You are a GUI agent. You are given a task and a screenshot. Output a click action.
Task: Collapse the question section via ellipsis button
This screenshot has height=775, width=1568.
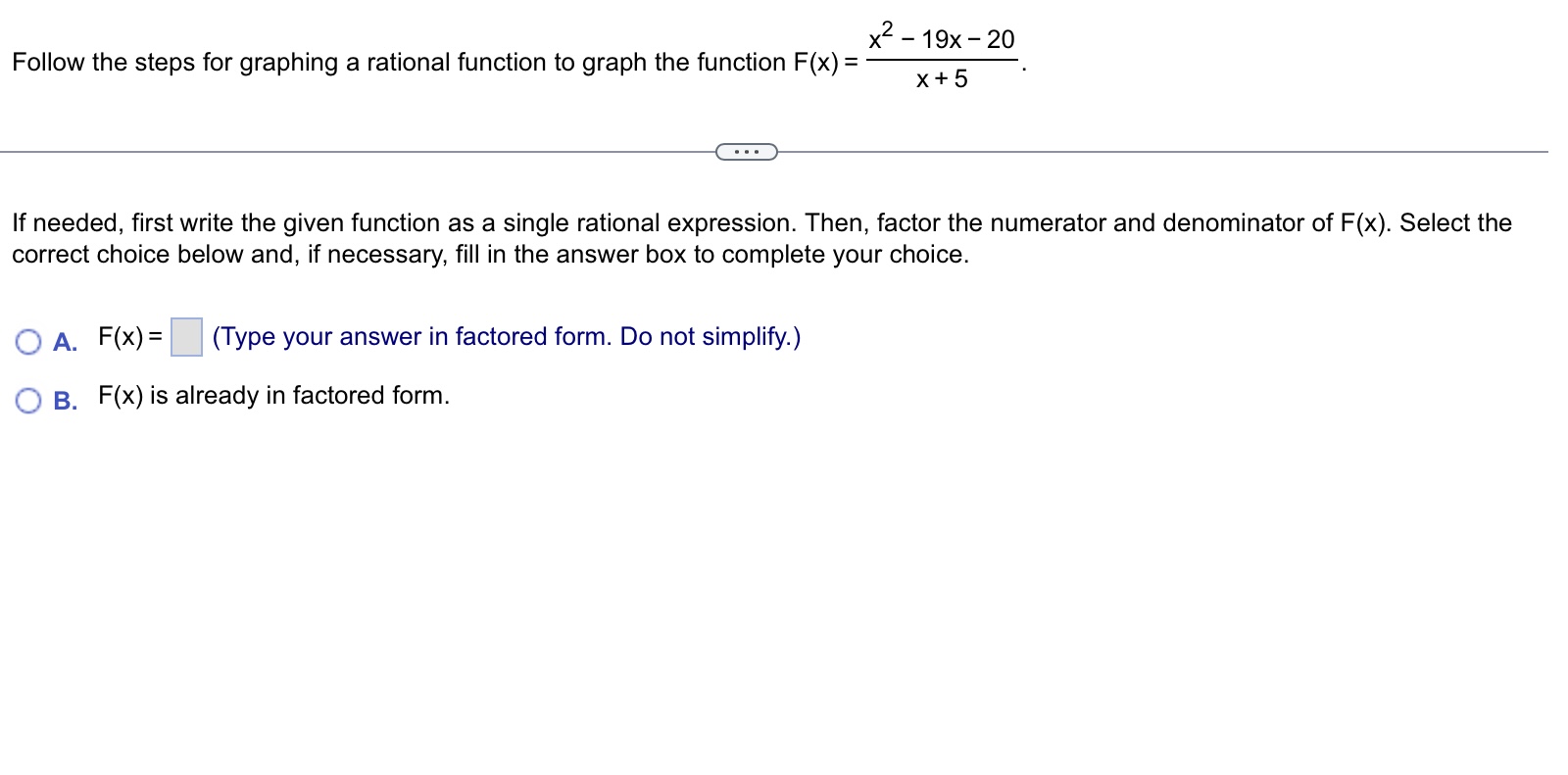[x=746, y=152]
